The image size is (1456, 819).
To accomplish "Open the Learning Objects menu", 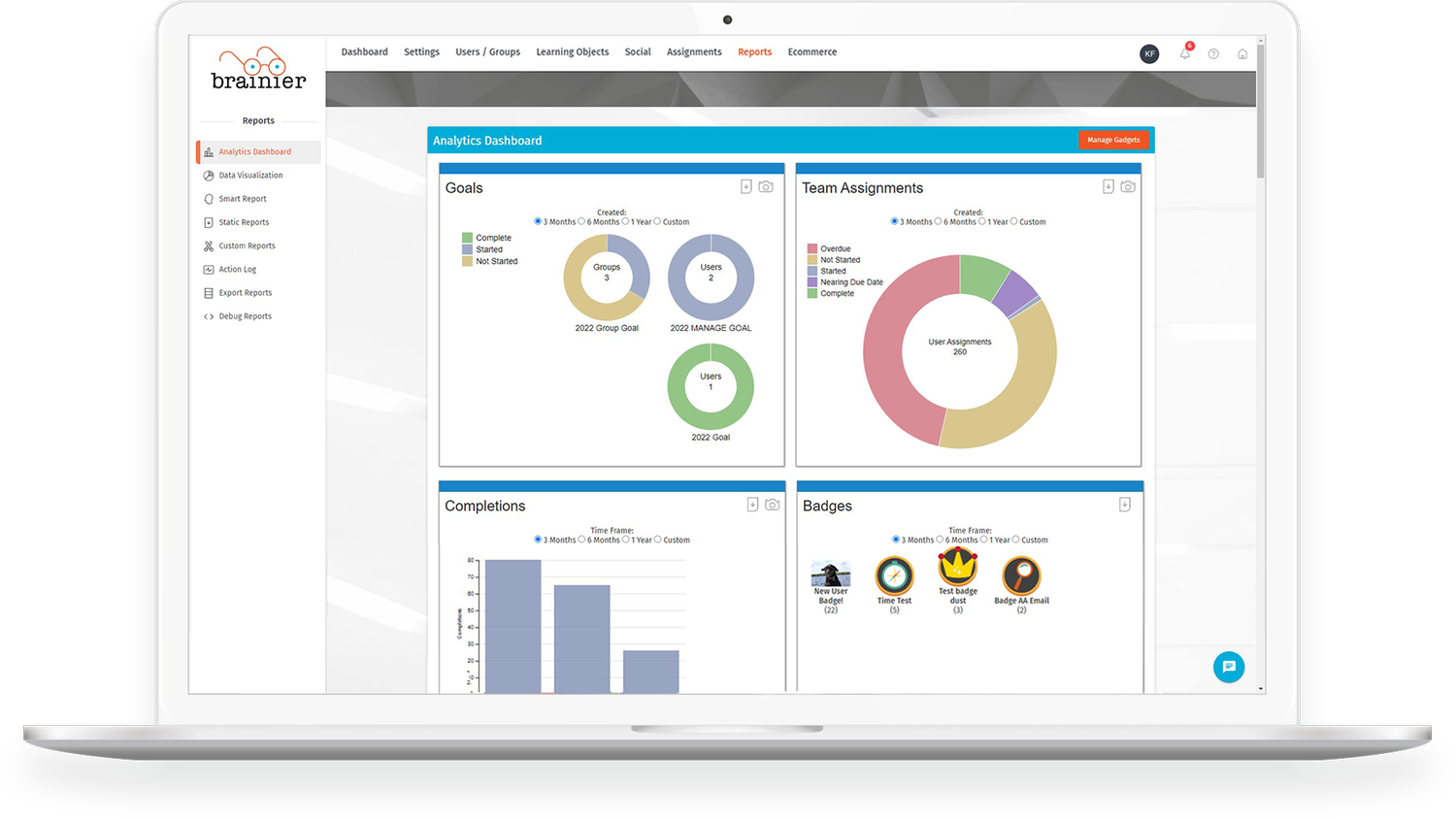I will (x=572, y=51).
